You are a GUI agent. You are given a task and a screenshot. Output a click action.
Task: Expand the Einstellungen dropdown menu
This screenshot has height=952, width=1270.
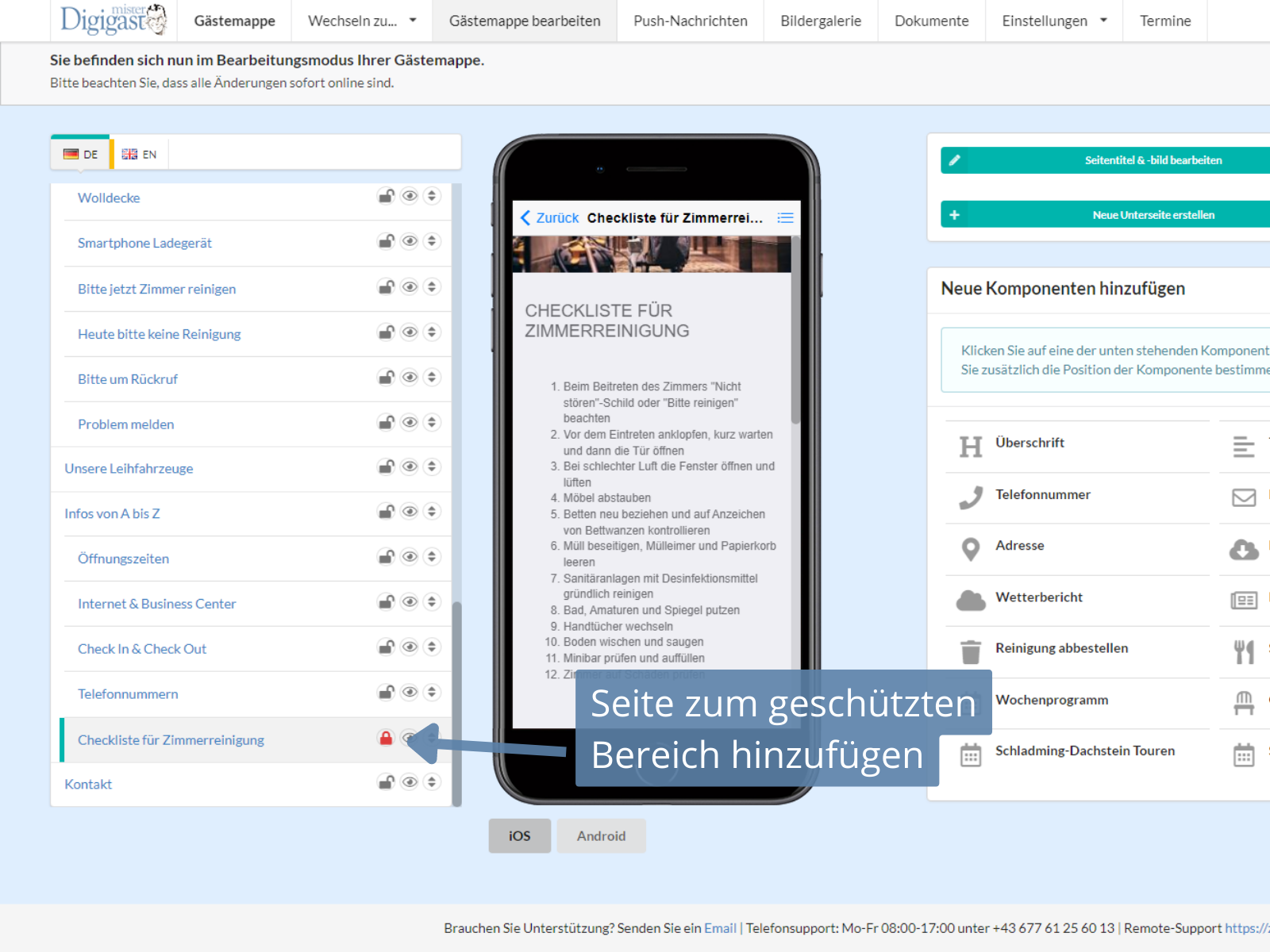(1053, 21)
